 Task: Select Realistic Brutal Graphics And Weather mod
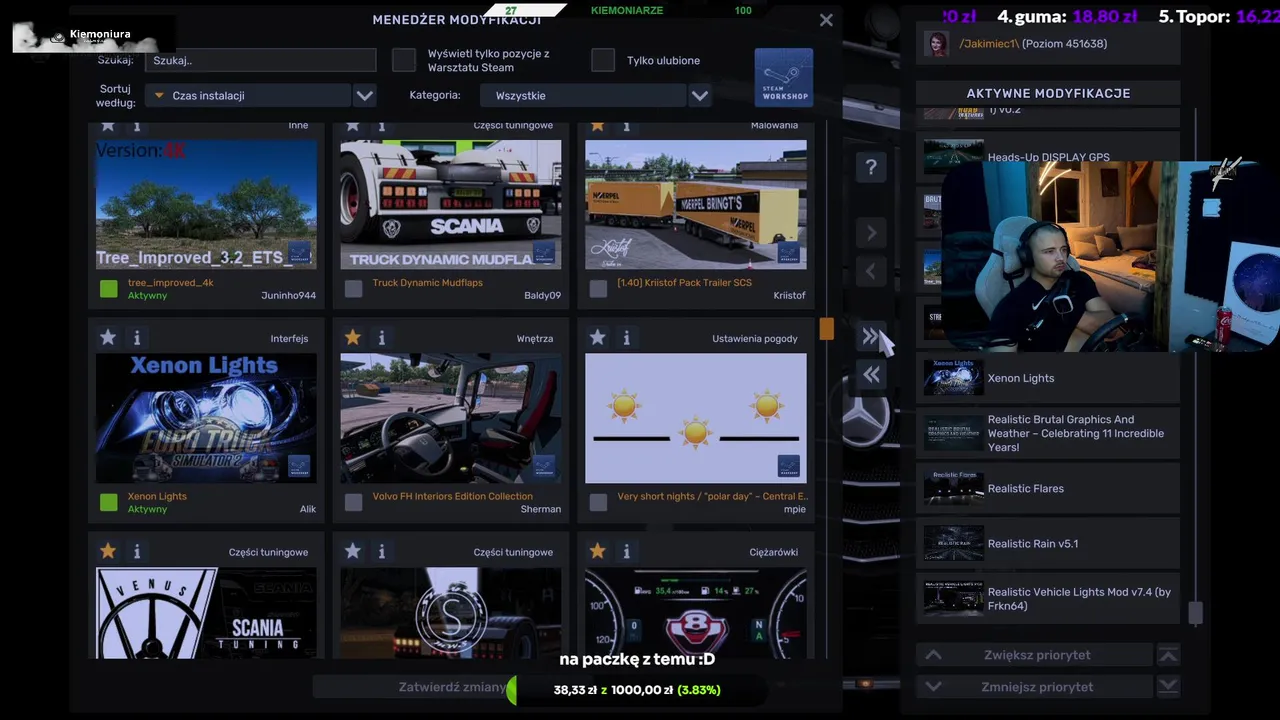click(1048, 433)
